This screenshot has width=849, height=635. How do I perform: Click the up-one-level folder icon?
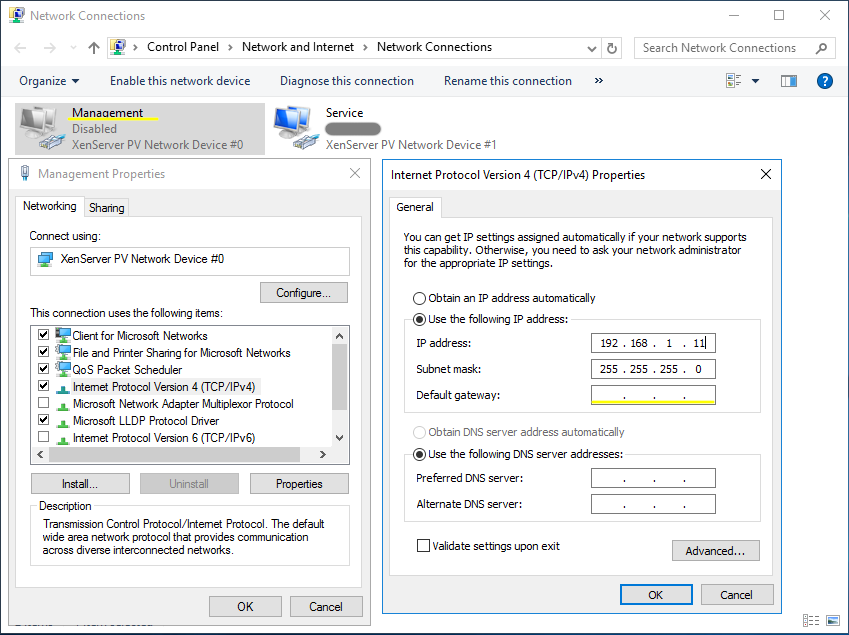click(93, 47)
